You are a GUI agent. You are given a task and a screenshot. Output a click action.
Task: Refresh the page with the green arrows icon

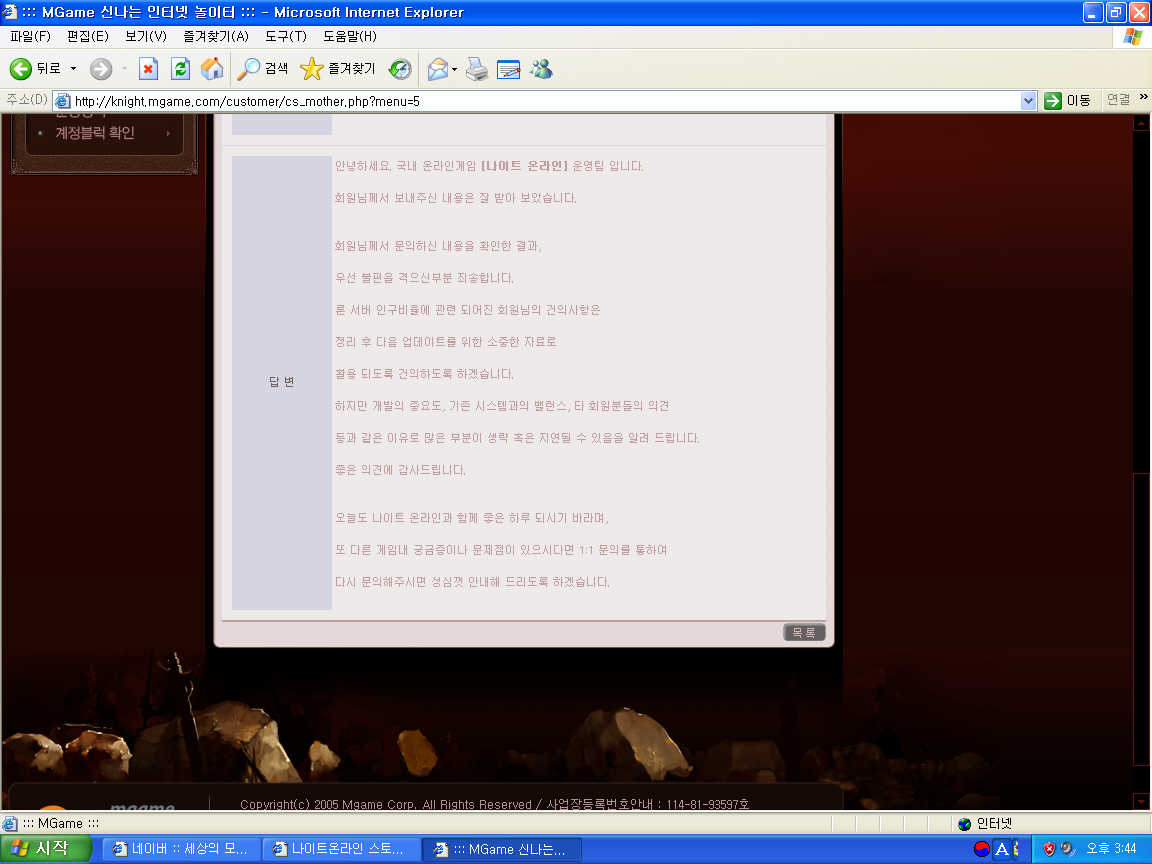(x=180, y=69)
